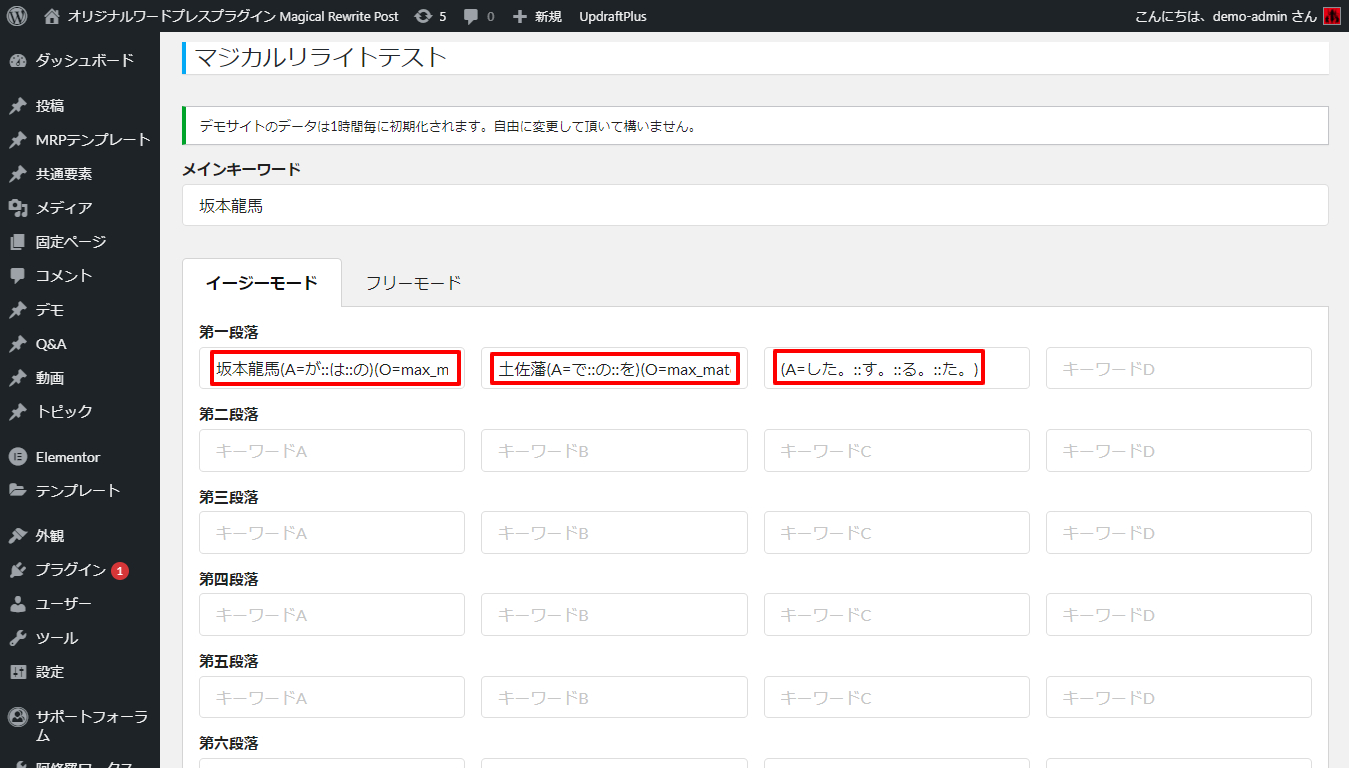
Task: Click the Elementor logo icon
Action: (x=17, y=457)
